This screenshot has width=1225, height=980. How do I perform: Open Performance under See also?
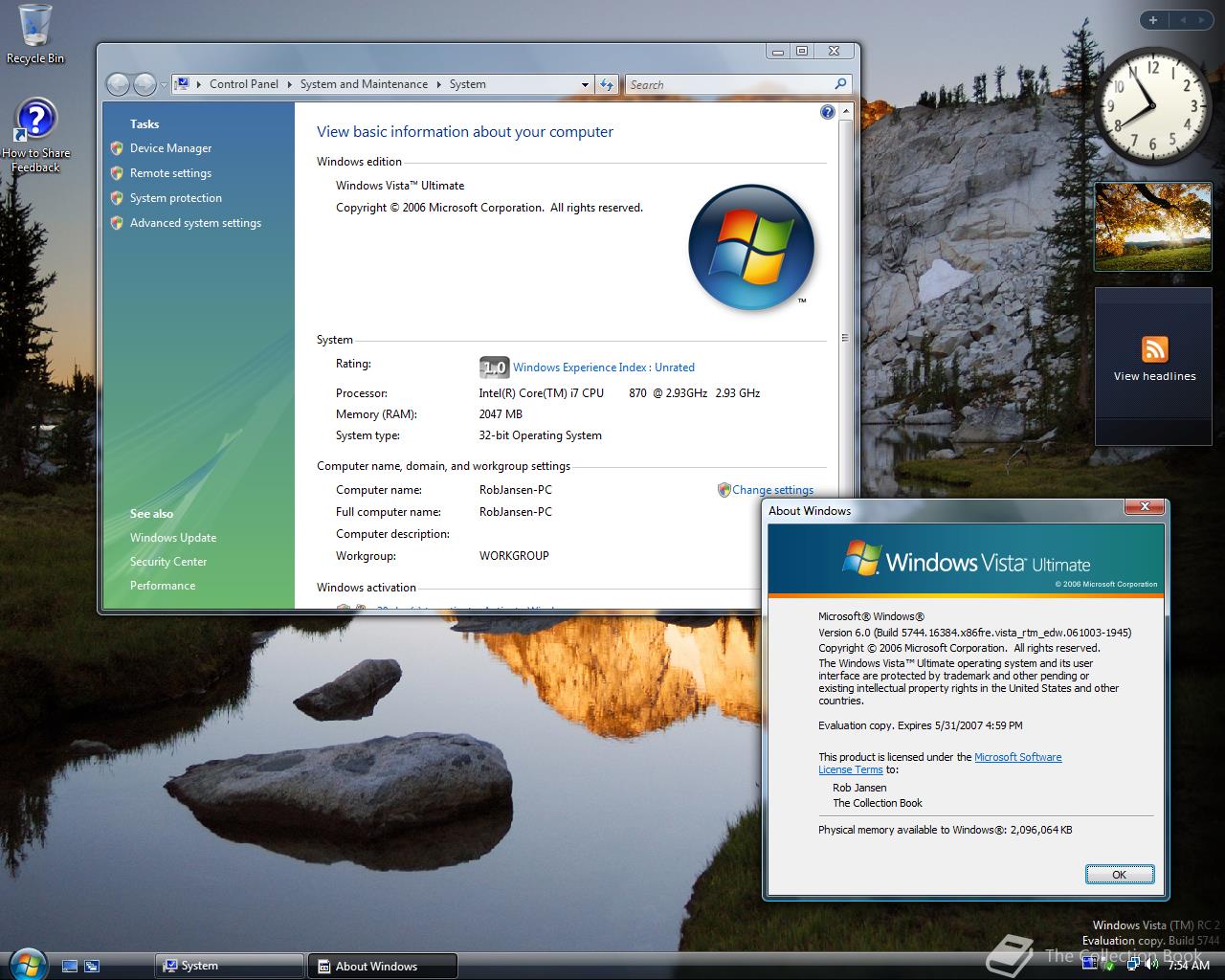[x=163, y=586]
